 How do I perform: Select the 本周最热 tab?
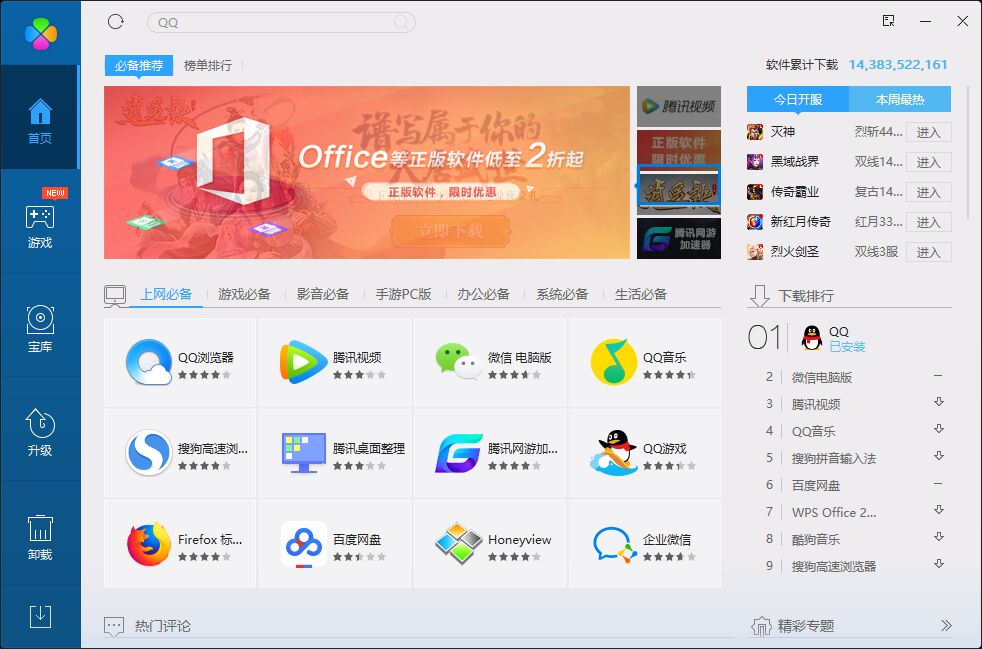coord(899,99)
